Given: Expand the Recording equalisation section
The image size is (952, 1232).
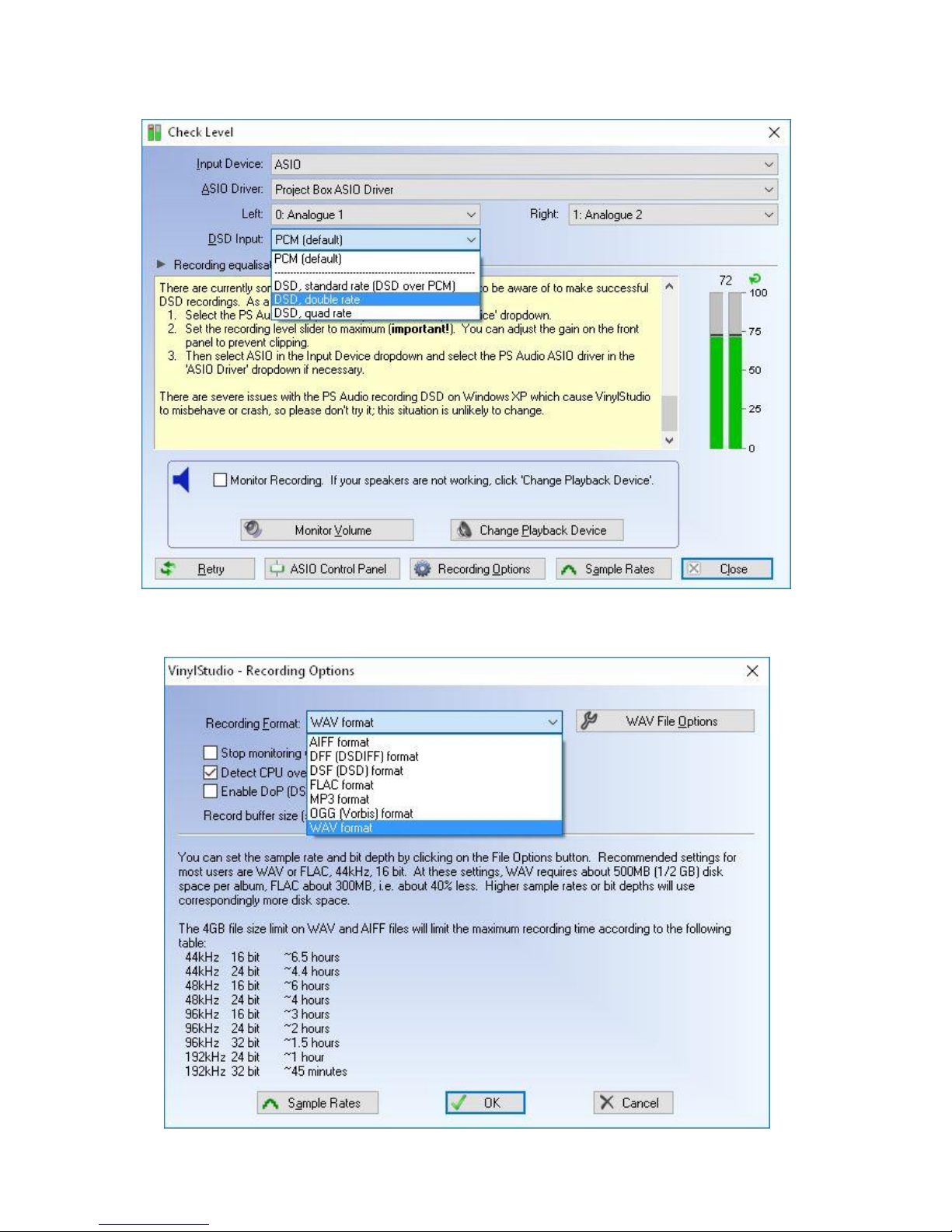Looking at the screenshot, I should pyautogui.click(x=161, y=264).
